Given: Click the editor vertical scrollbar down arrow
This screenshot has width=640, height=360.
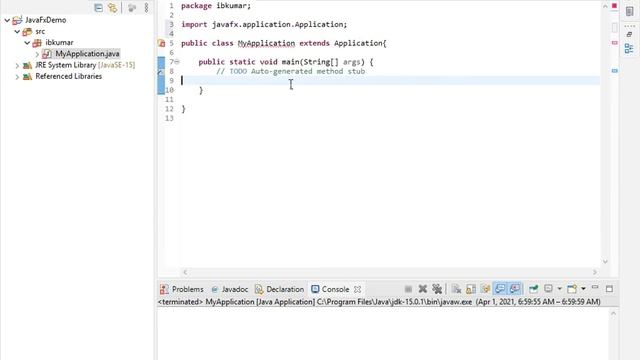Looking at the screenshot, I should click(605, 262).
